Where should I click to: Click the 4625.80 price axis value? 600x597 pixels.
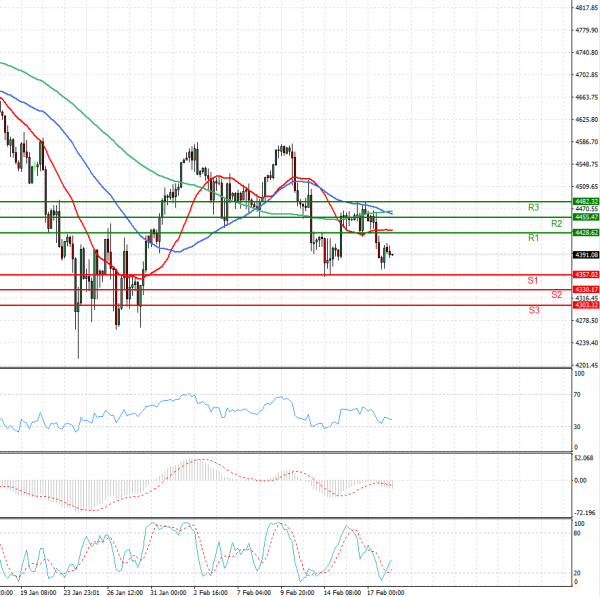click(x=587, y=119)
